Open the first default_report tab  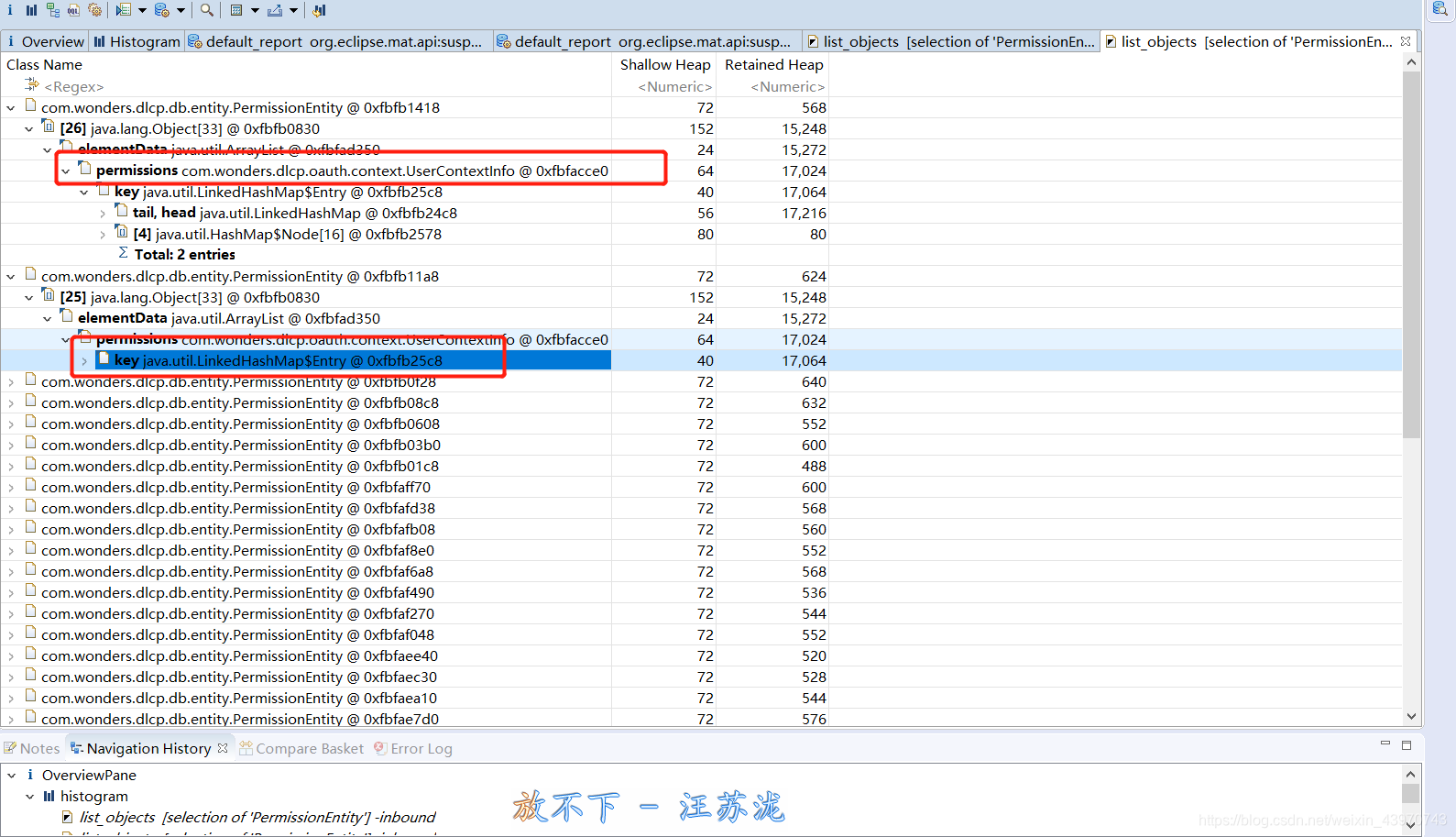(x=335, y=41)
